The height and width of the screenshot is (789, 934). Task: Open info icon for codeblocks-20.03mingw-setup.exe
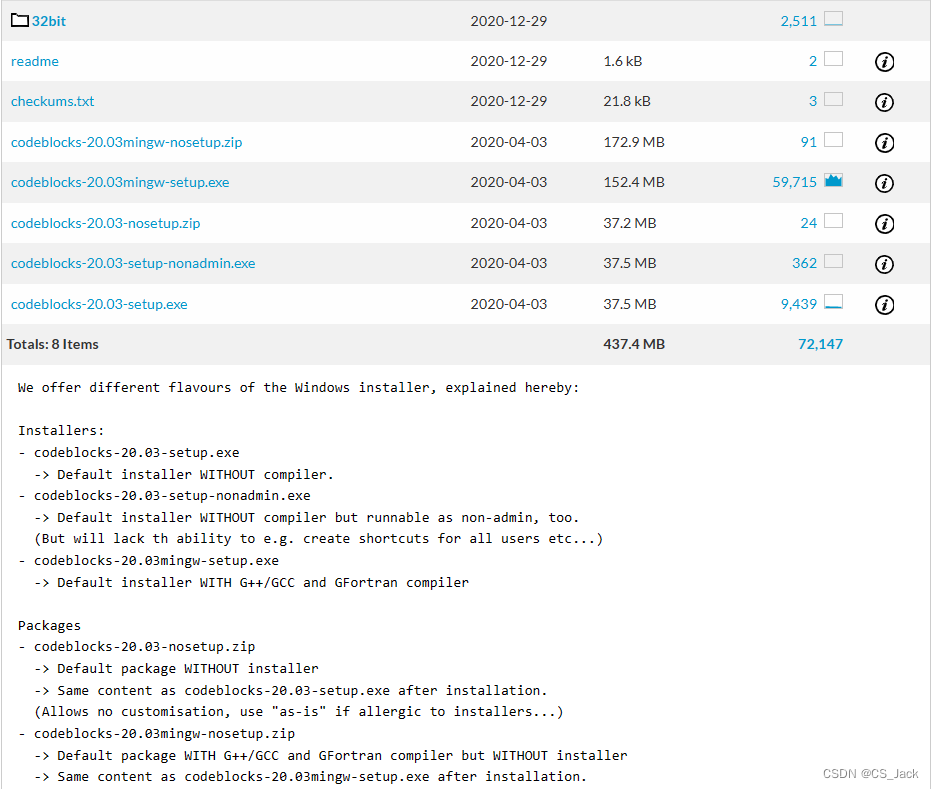[x=884, y=183]
